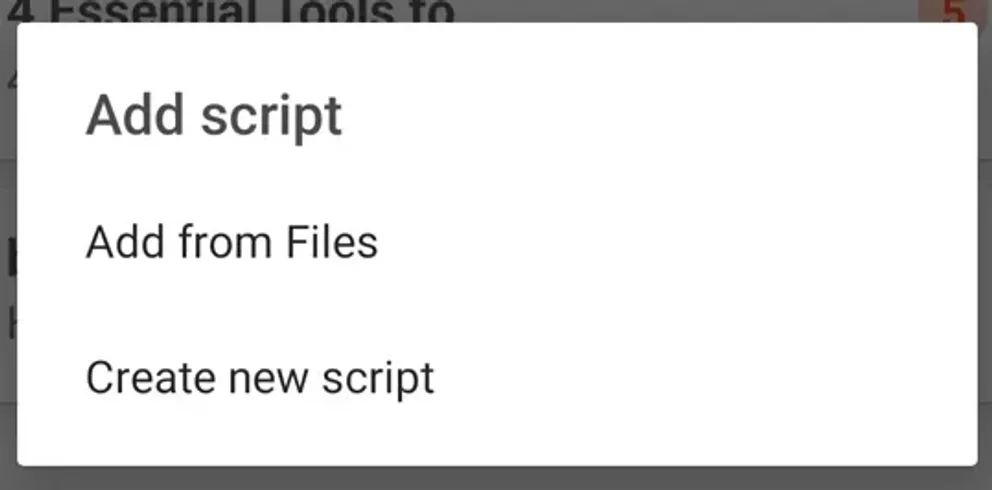Select the Add from Files option

click(x=232, y=243)
